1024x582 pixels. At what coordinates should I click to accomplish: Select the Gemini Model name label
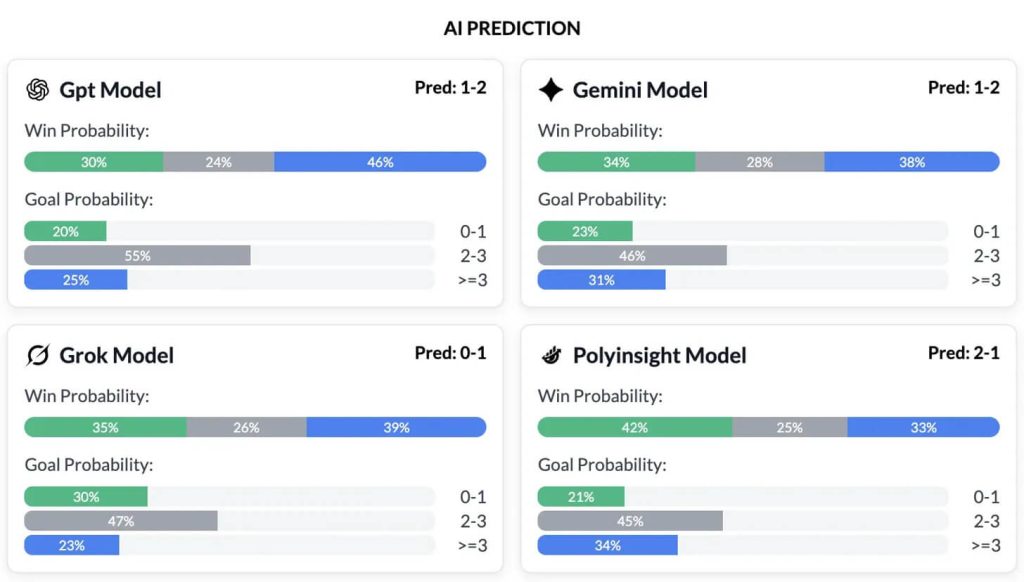pos(640,89)
